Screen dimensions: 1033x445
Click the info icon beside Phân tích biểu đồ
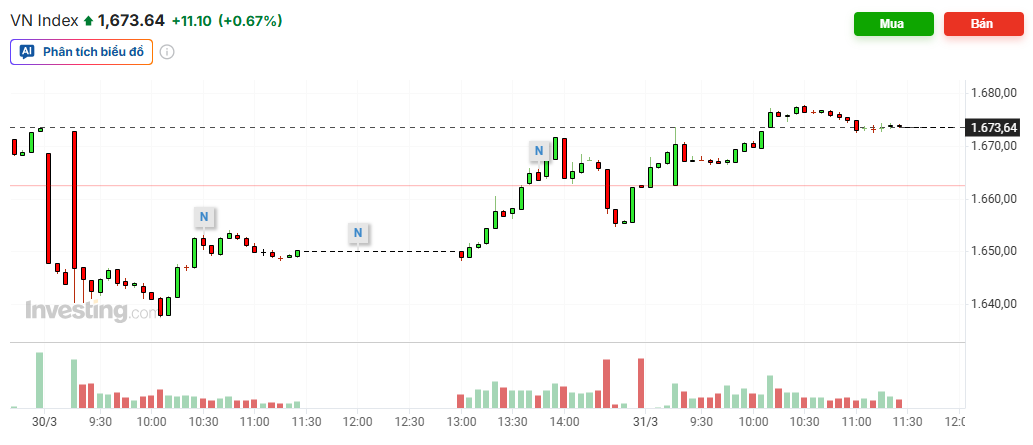point(167,52)
